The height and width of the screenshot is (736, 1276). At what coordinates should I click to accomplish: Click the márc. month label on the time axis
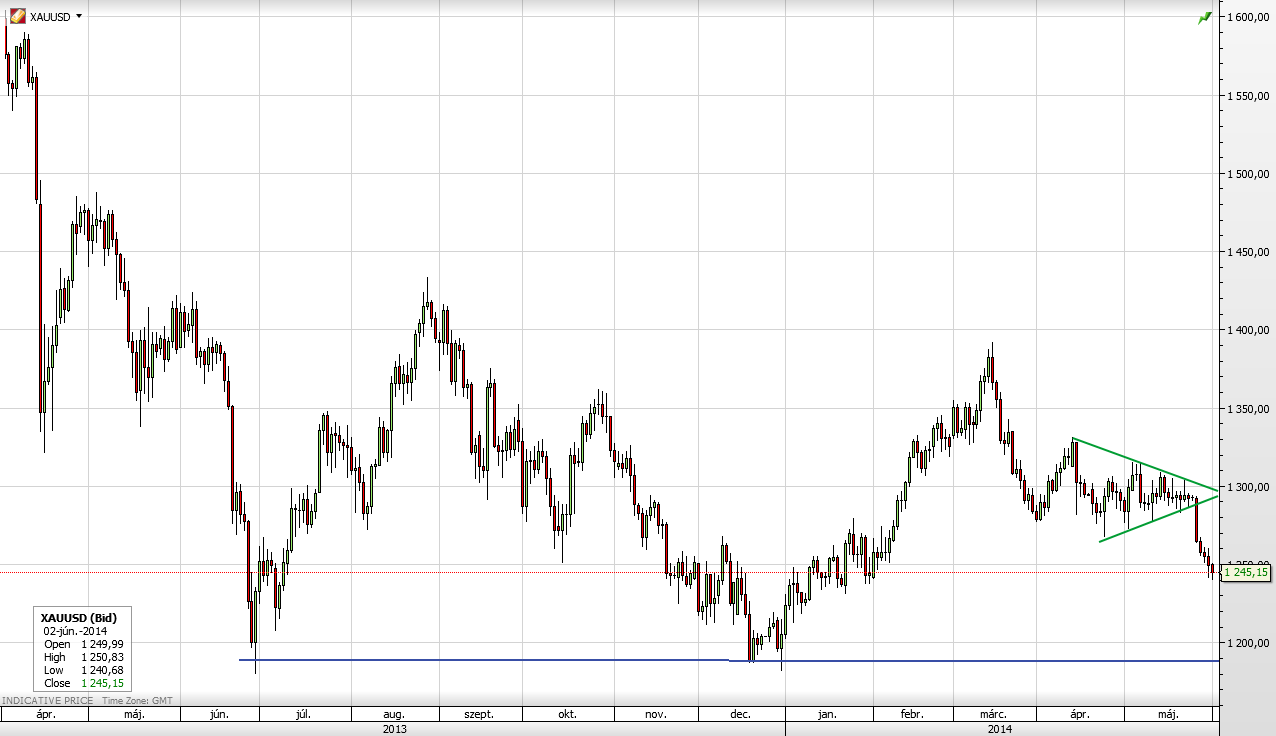click(x=993, y=715)
